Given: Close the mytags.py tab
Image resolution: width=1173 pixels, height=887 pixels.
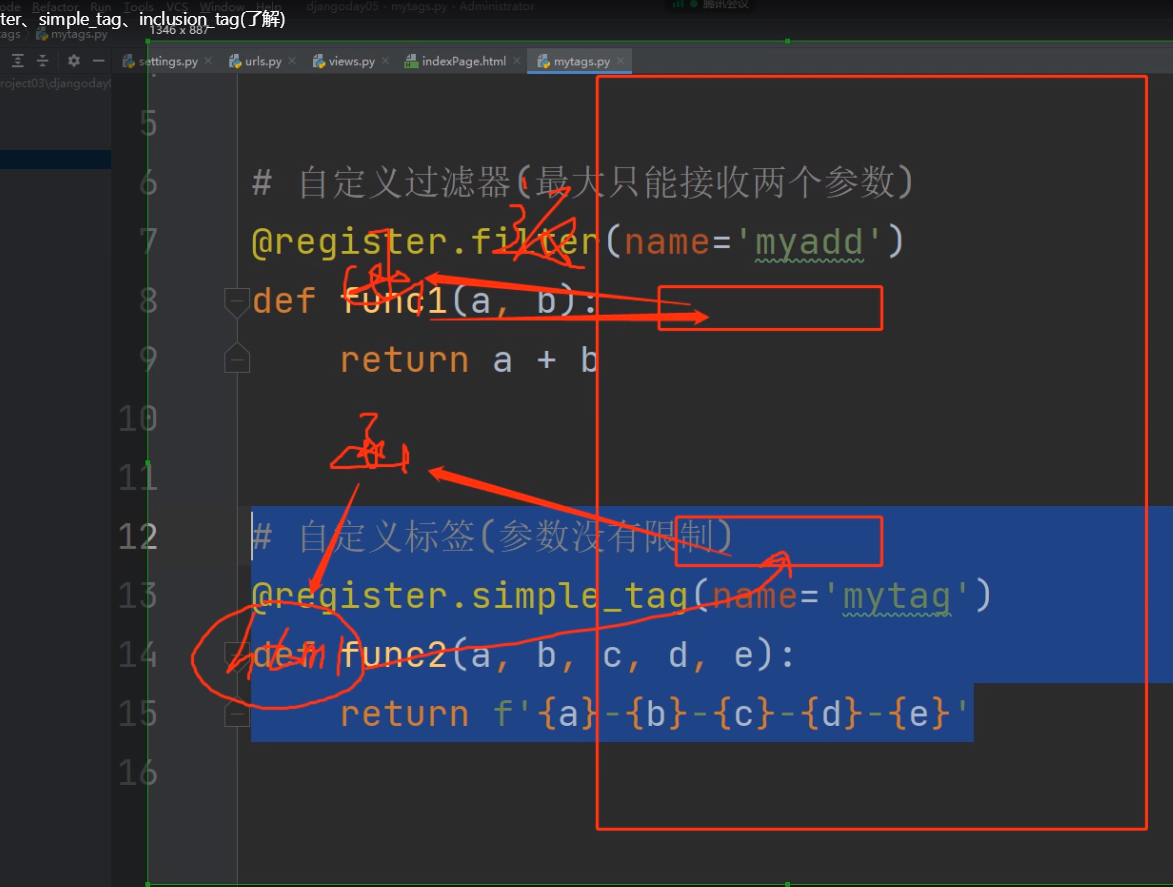Looking at the screenshot, I should pyautogui.click(x=620, y=61).
